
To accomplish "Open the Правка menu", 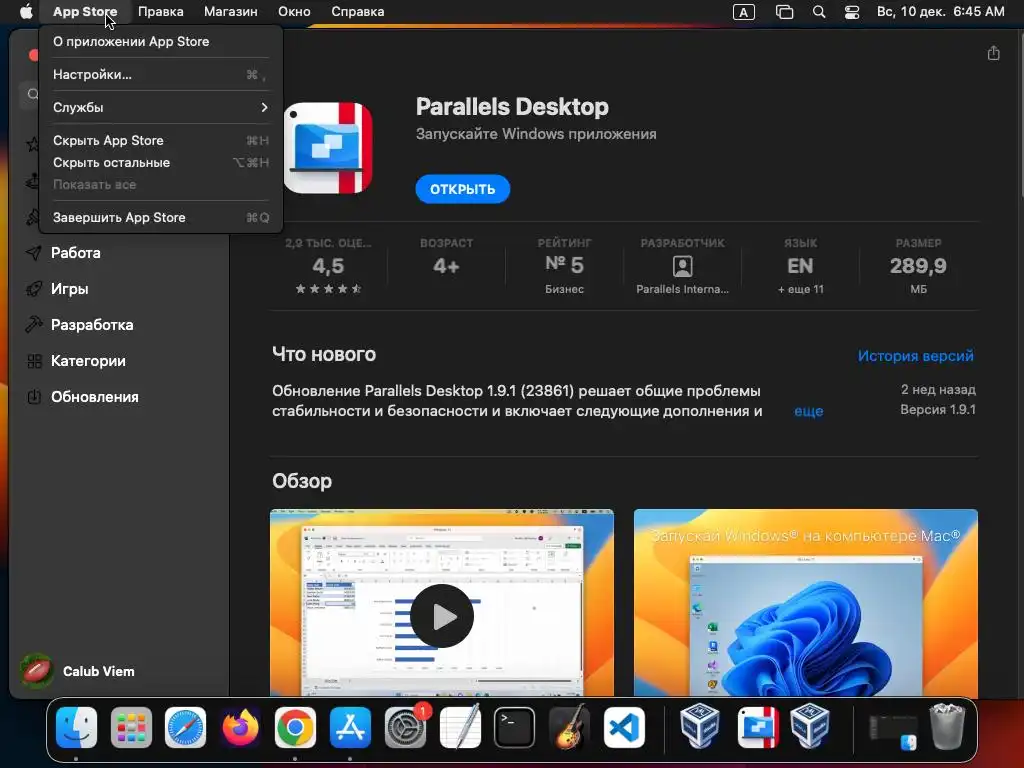I will coord(161,12).
